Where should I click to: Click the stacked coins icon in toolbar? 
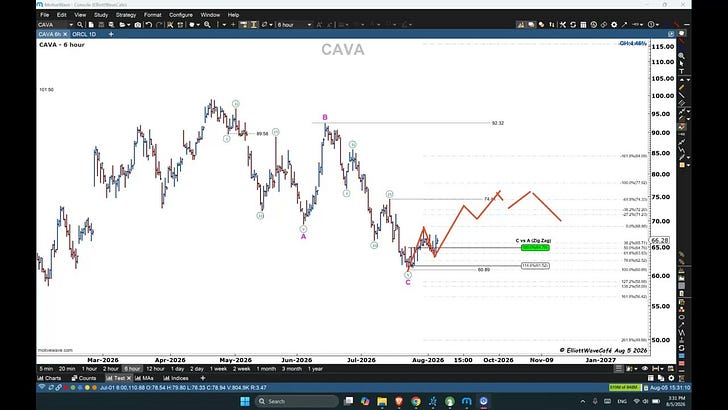541,25
